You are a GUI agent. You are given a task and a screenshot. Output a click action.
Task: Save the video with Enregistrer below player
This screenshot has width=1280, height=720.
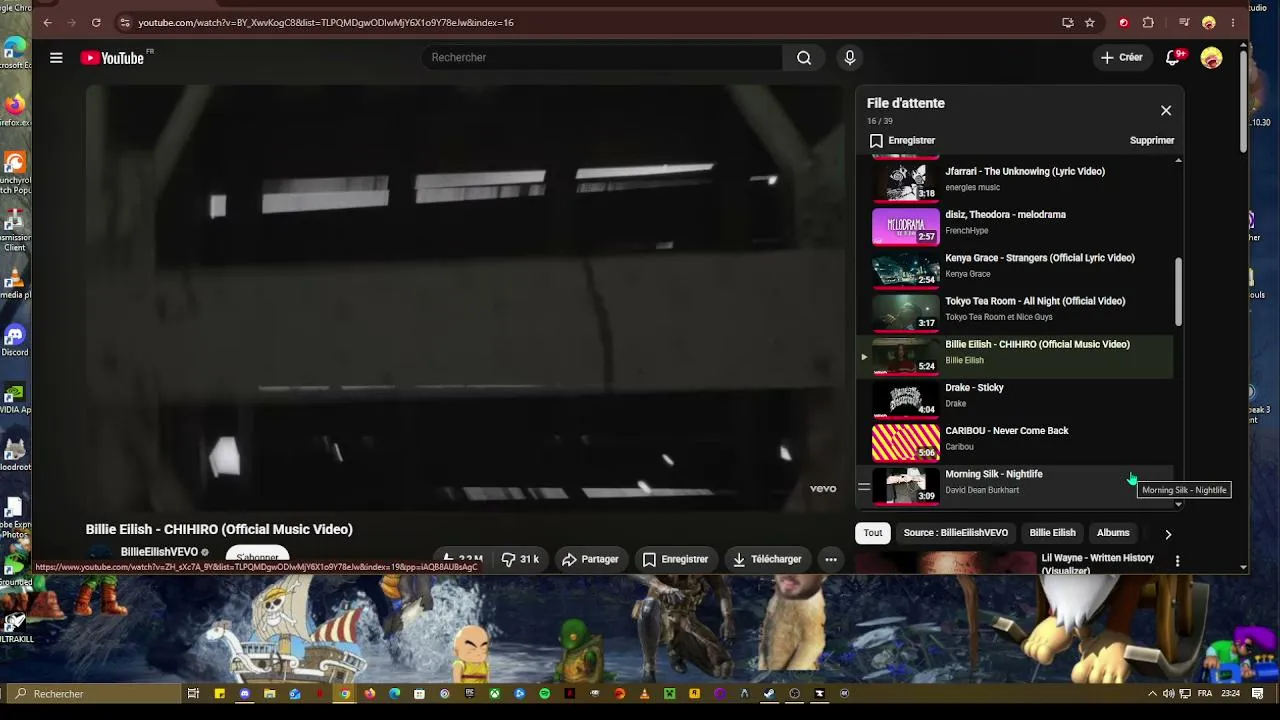[675, 560]
